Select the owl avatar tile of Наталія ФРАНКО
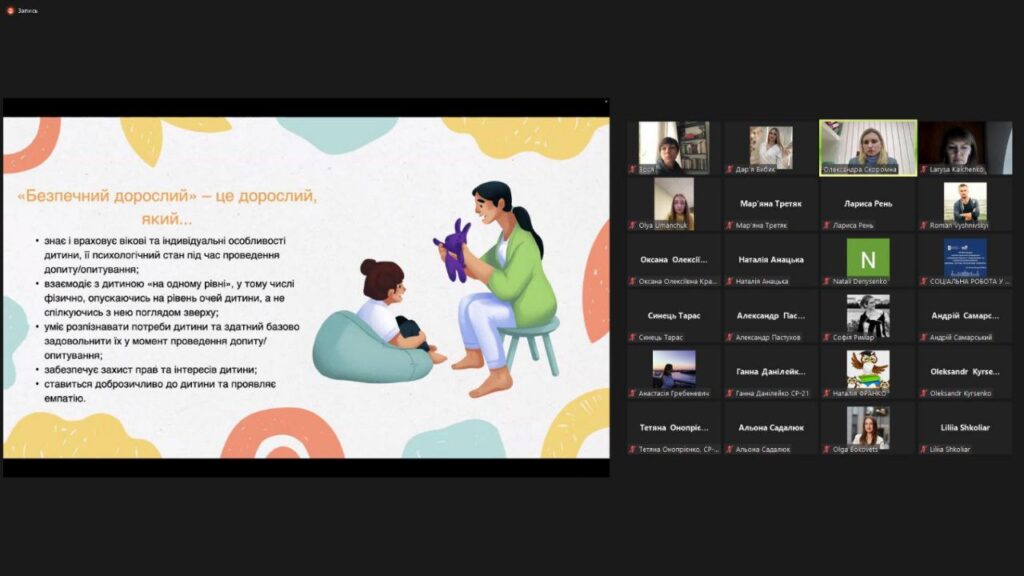 (868, 369)
